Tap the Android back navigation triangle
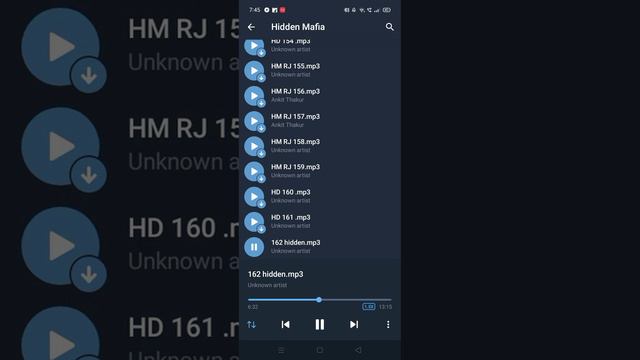Viewport: 640px width, 360px height. pyautogui.click(x=358, y=350)
